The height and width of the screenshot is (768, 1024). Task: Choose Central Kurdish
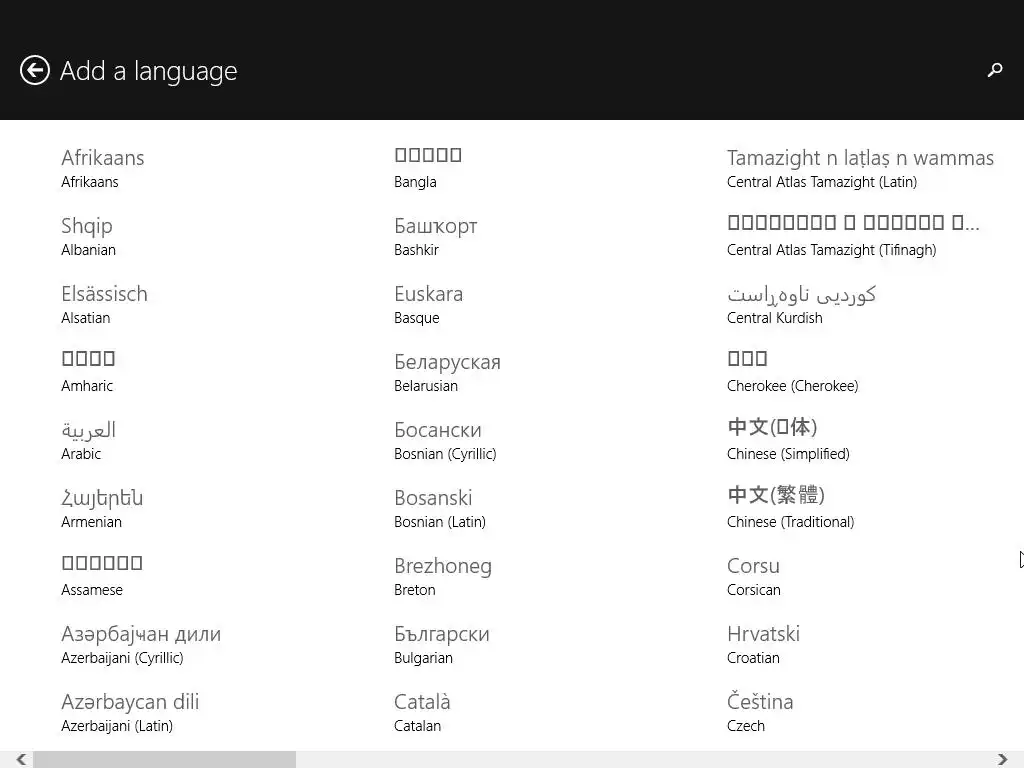[x=801, y=304]
